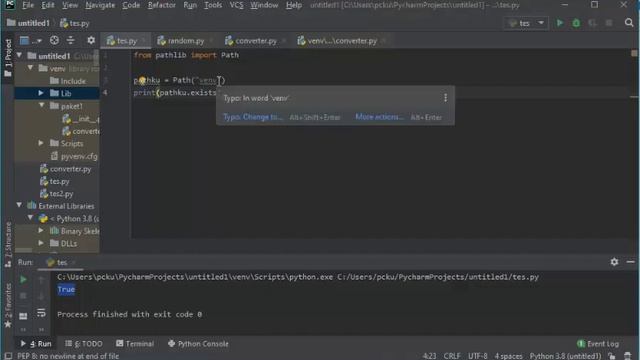Screen dimensions: 640x360
Task: Open the Structure tool window stripe
Action: 8,245
